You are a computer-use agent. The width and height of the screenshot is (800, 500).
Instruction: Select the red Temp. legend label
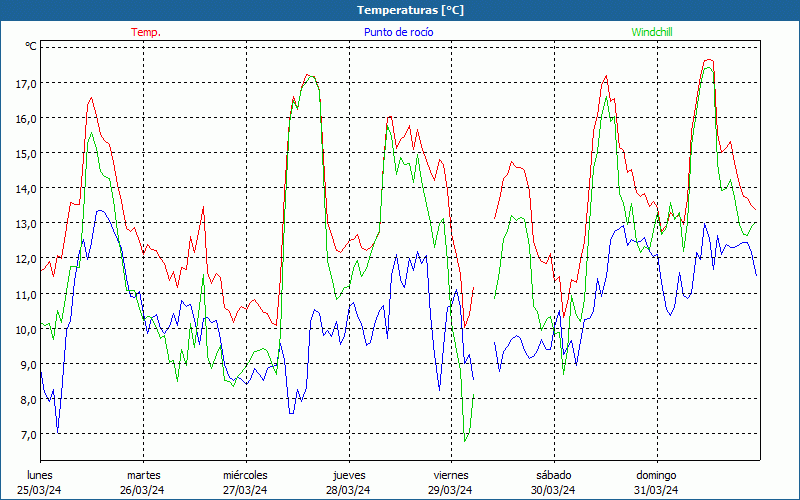[146, 32]
